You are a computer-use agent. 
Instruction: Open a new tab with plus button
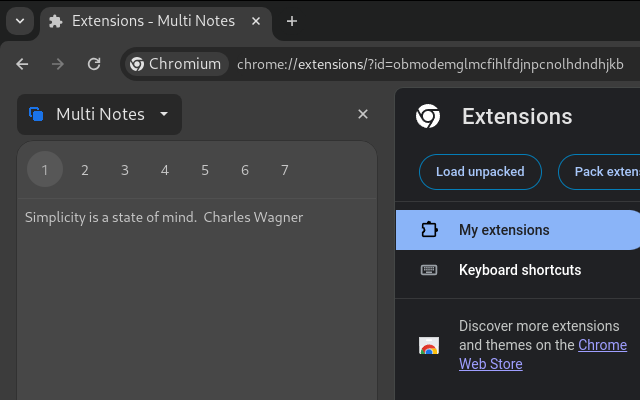(x=292, y=21)
